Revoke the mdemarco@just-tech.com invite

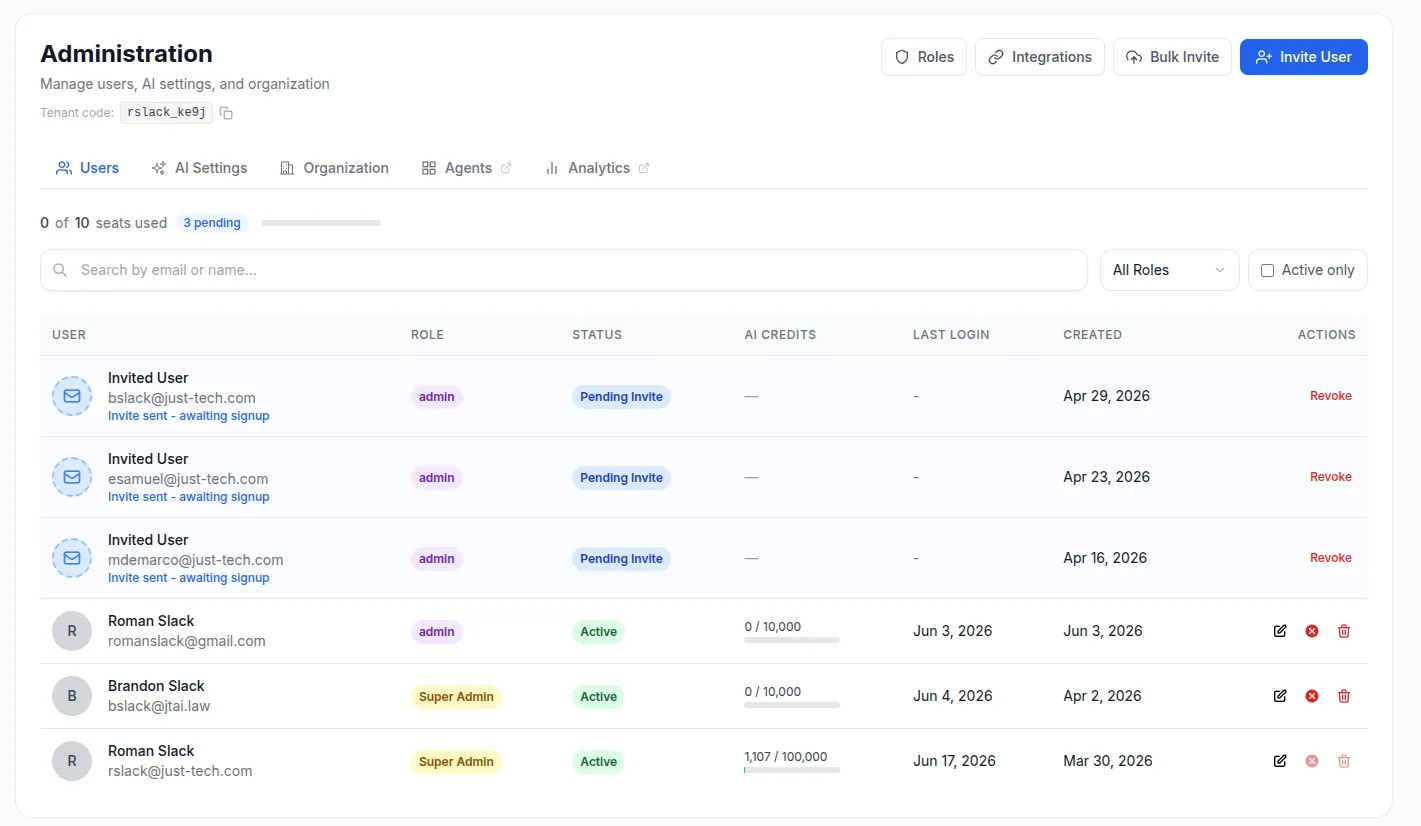point(1330,558)
